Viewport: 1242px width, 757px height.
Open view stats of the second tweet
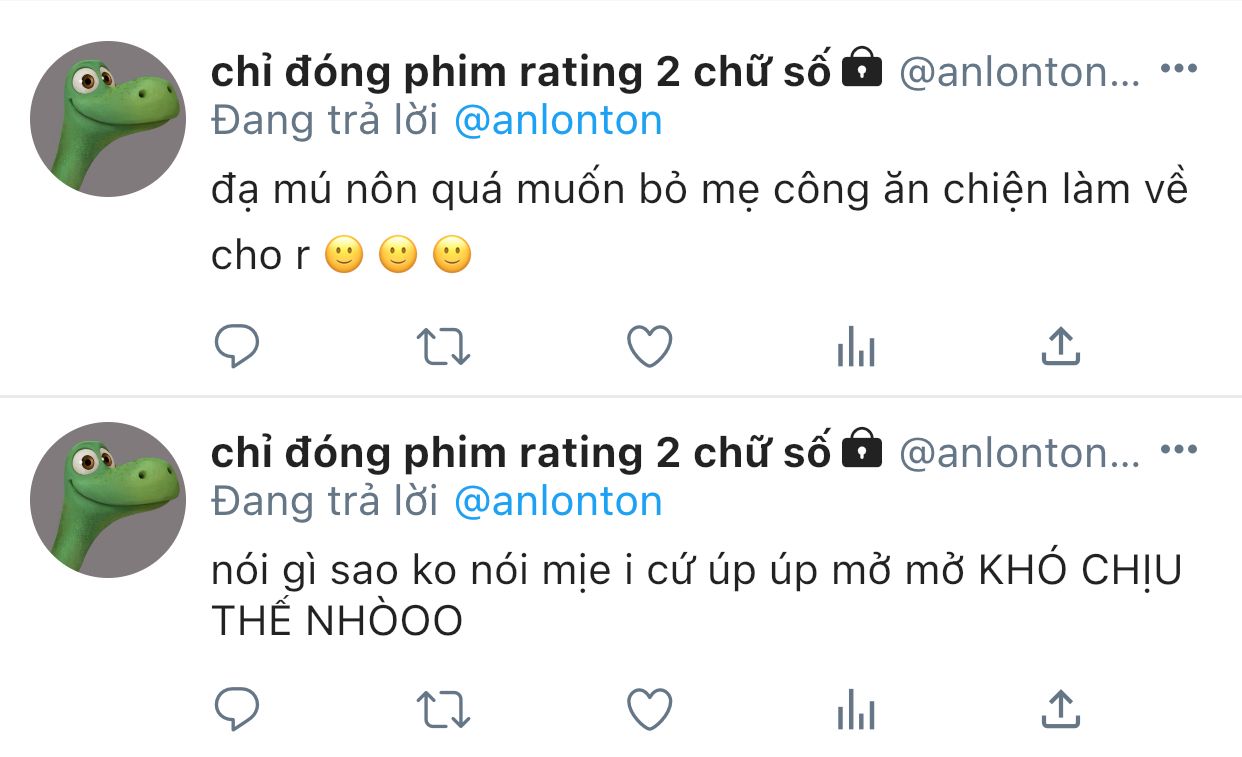(x=856, y=711)
